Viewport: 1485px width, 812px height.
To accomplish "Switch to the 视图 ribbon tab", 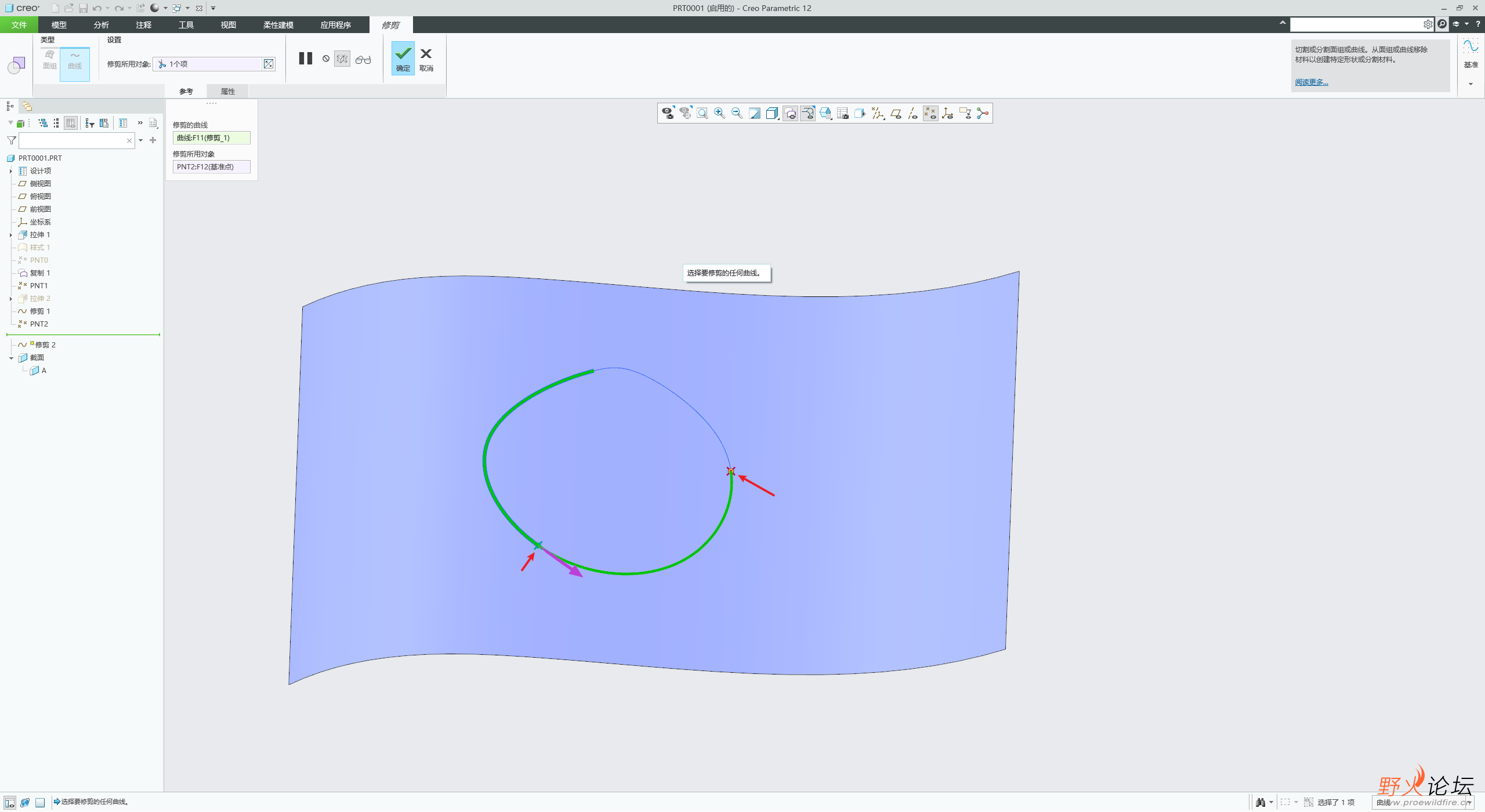I will [228, 25].
